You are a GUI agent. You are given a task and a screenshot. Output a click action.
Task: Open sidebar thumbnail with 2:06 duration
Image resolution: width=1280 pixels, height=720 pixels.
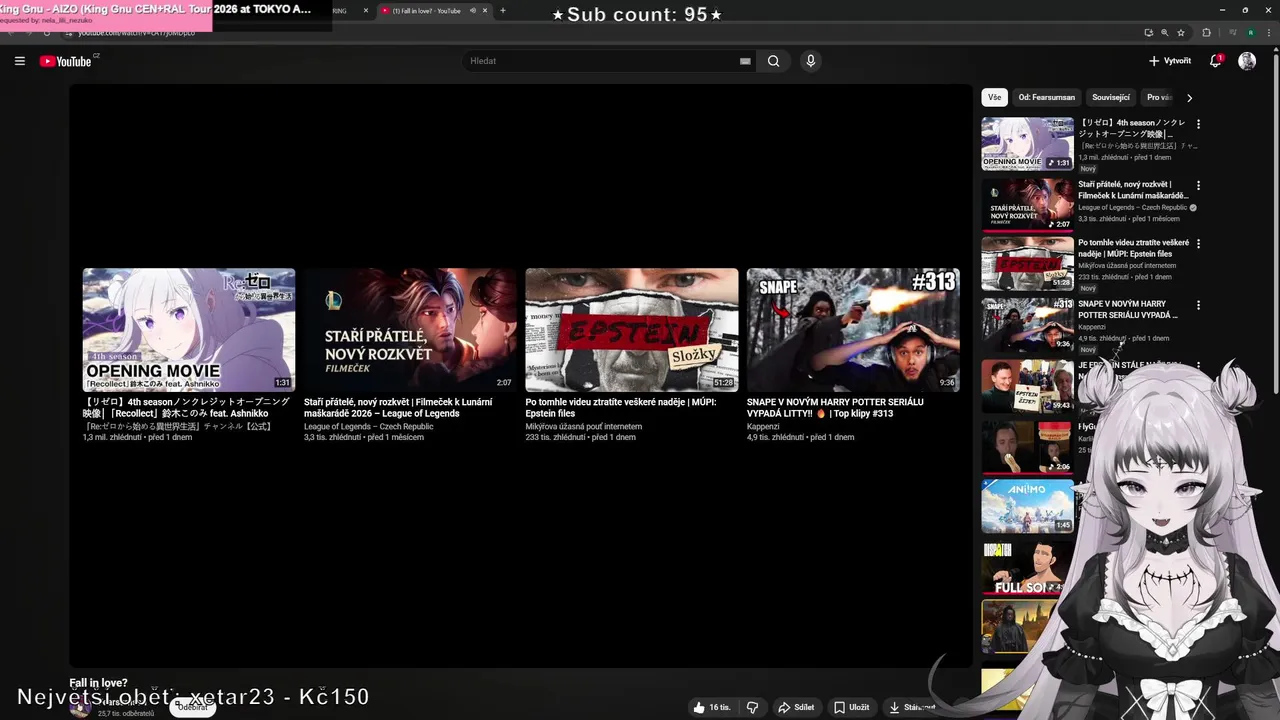click(1027, 446)
